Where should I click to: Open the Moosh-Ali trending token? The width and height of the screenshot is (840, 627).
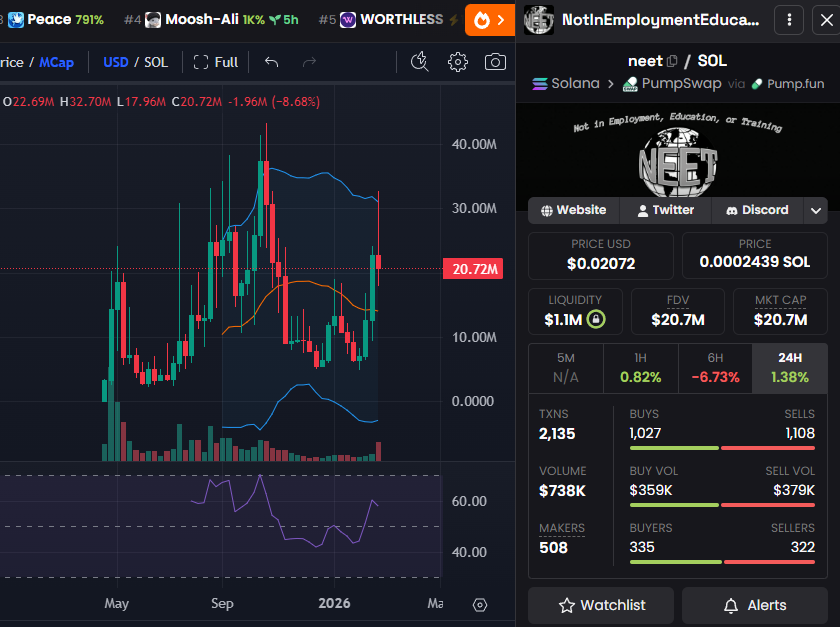211,20
